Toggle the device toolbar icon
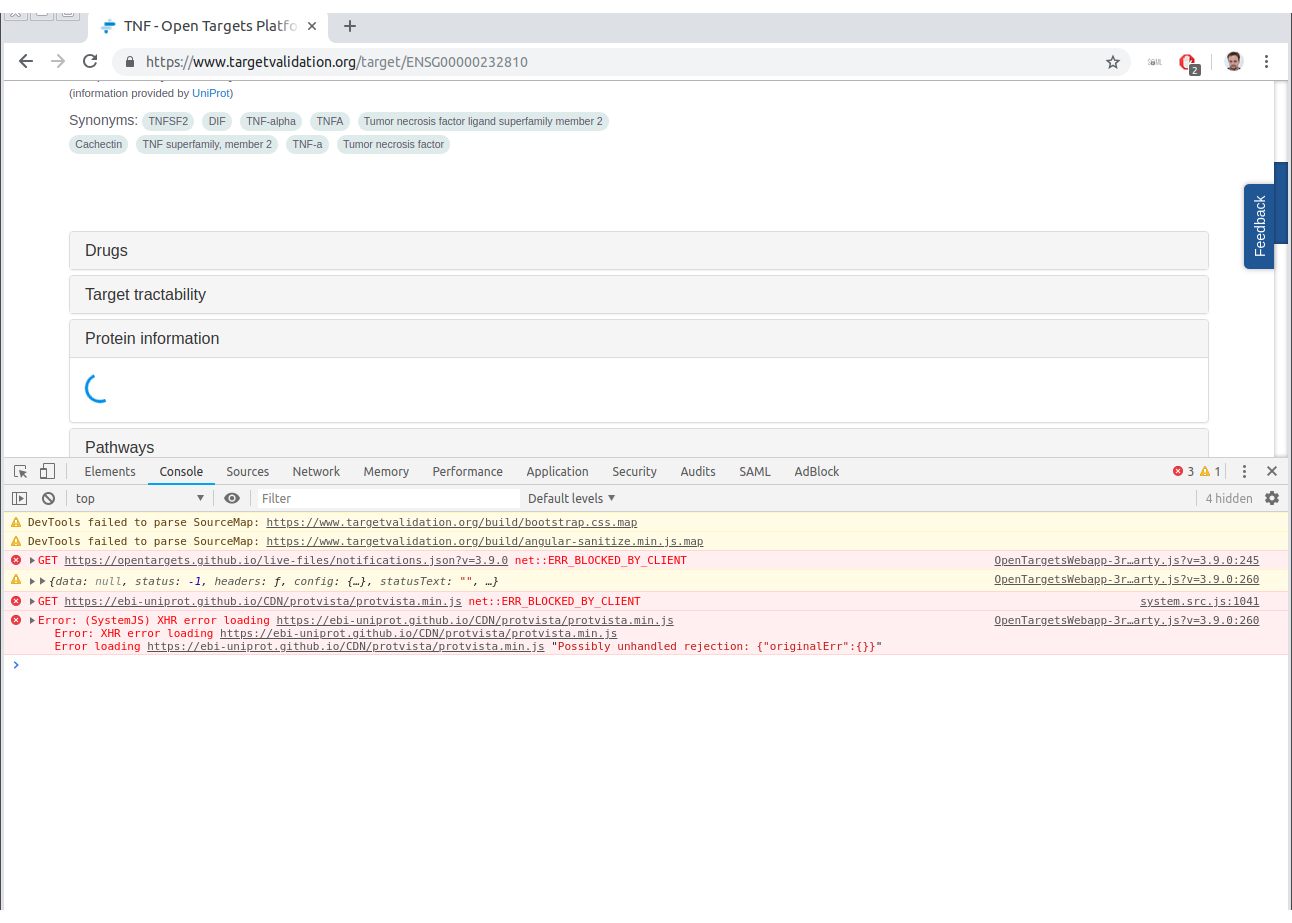The image size is (1292, 923). tap(46, 470)
